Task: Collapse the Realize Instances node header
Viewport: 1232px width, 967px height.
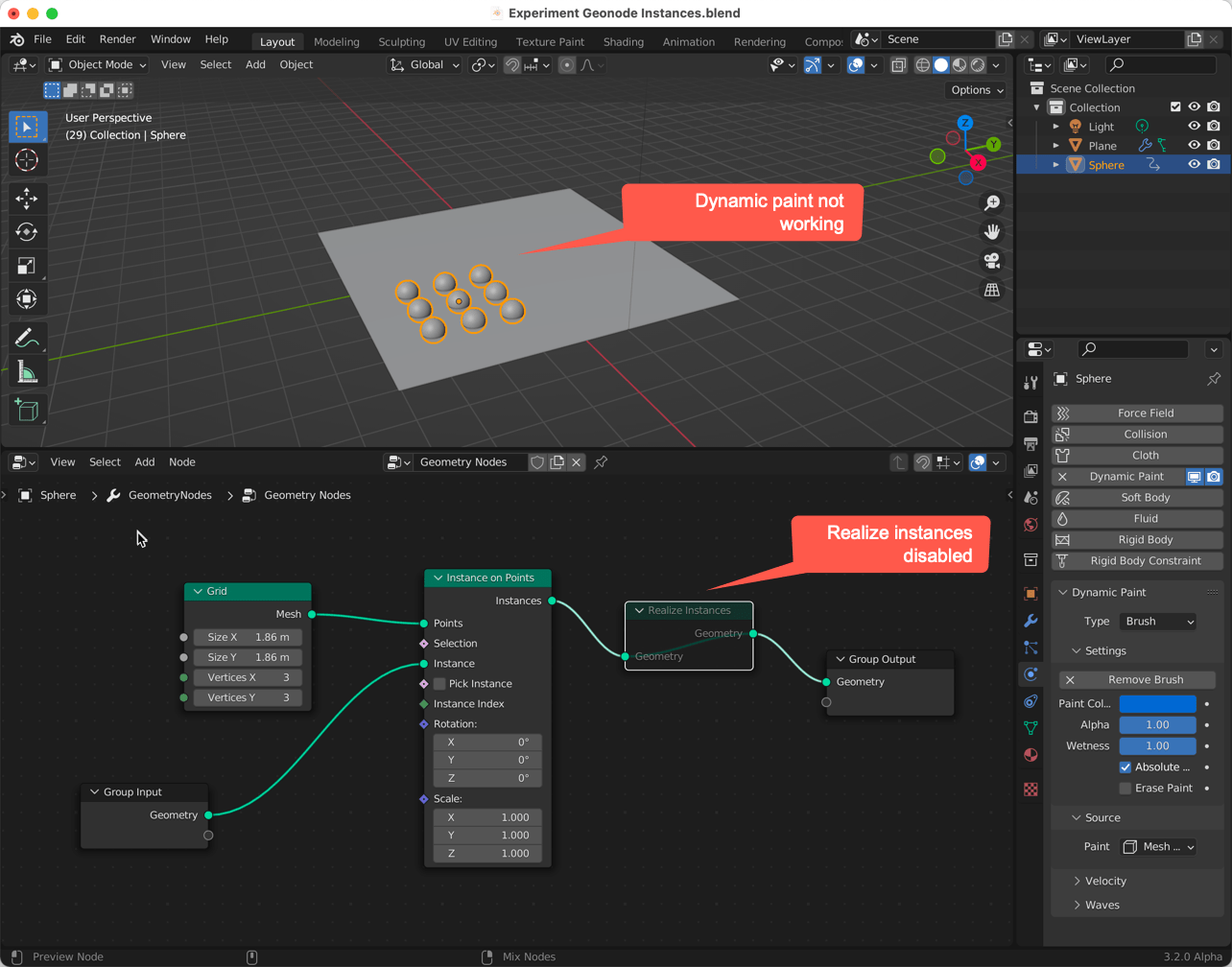Action: pyautogui.click(x=638, y=610)
